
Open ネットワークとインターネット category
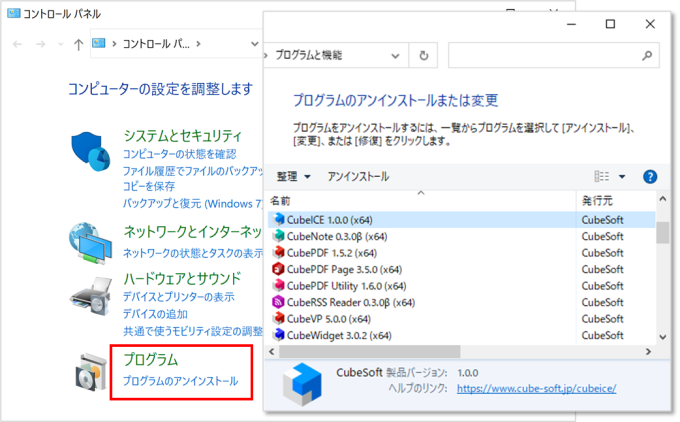coord(193,232)
